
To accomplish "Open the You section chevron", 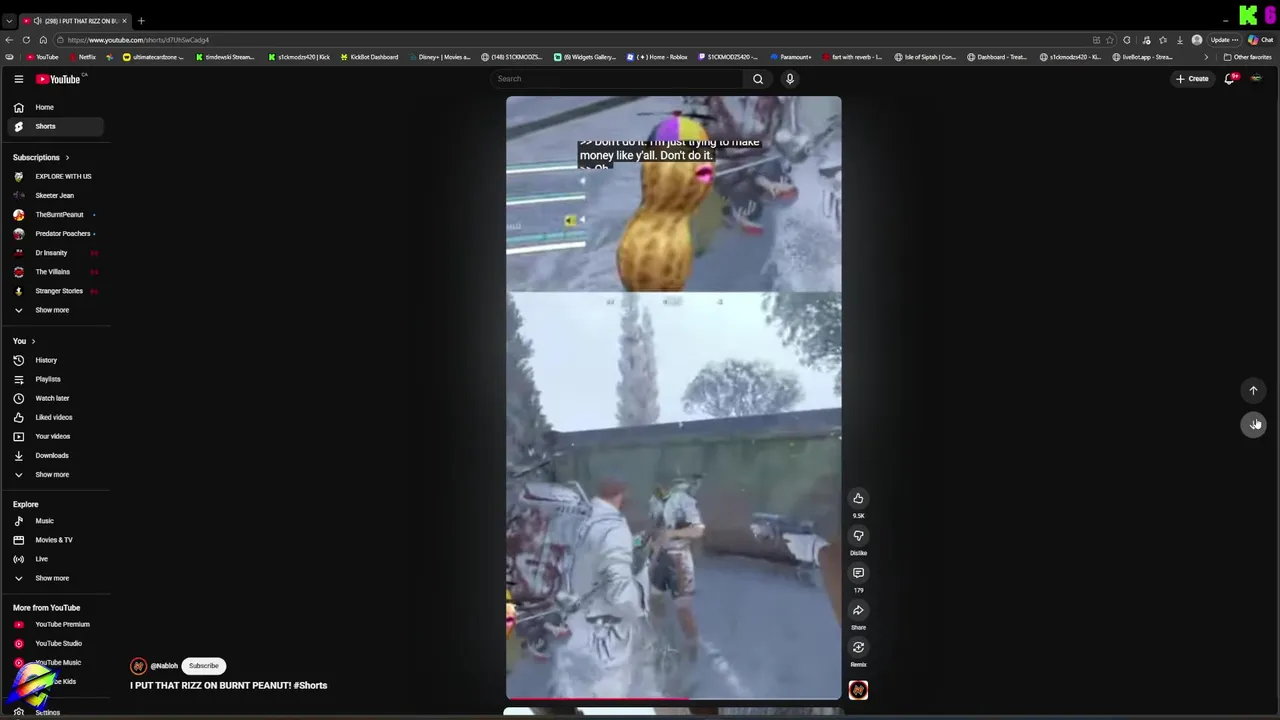I will [33, 342].
